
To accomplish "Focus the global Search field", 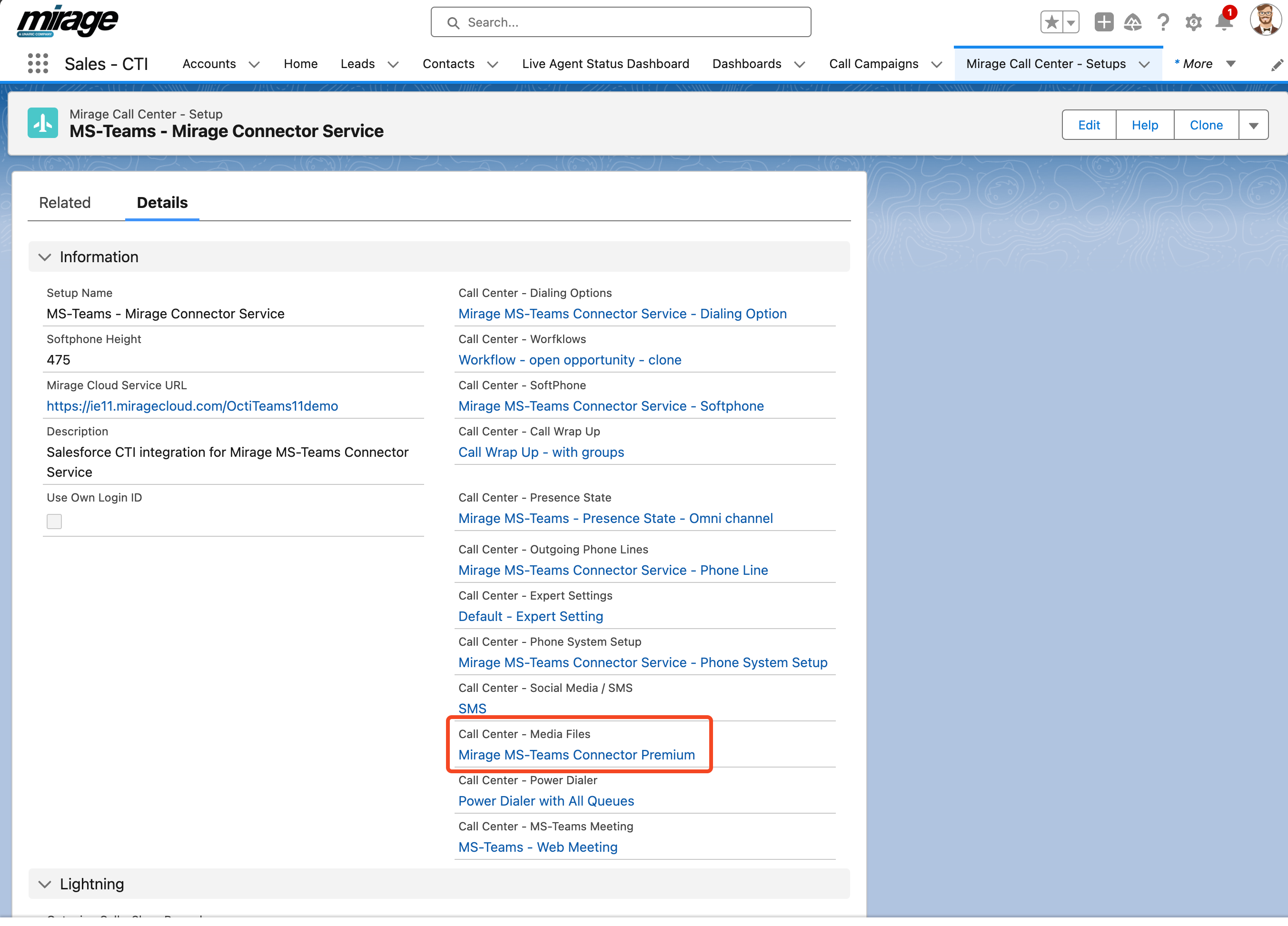I will (x=620, y=22).
